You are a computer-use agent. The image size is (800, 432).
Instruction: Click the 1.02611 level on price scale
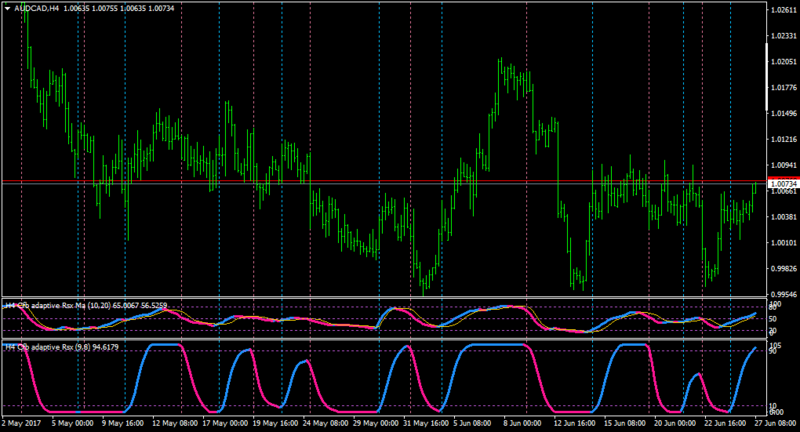tap(783, 10)
